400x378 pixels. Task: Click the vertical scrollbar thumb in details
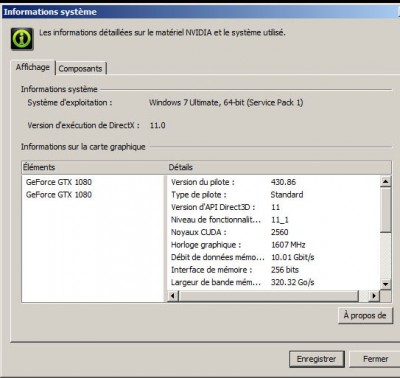[x=386, y=210]
